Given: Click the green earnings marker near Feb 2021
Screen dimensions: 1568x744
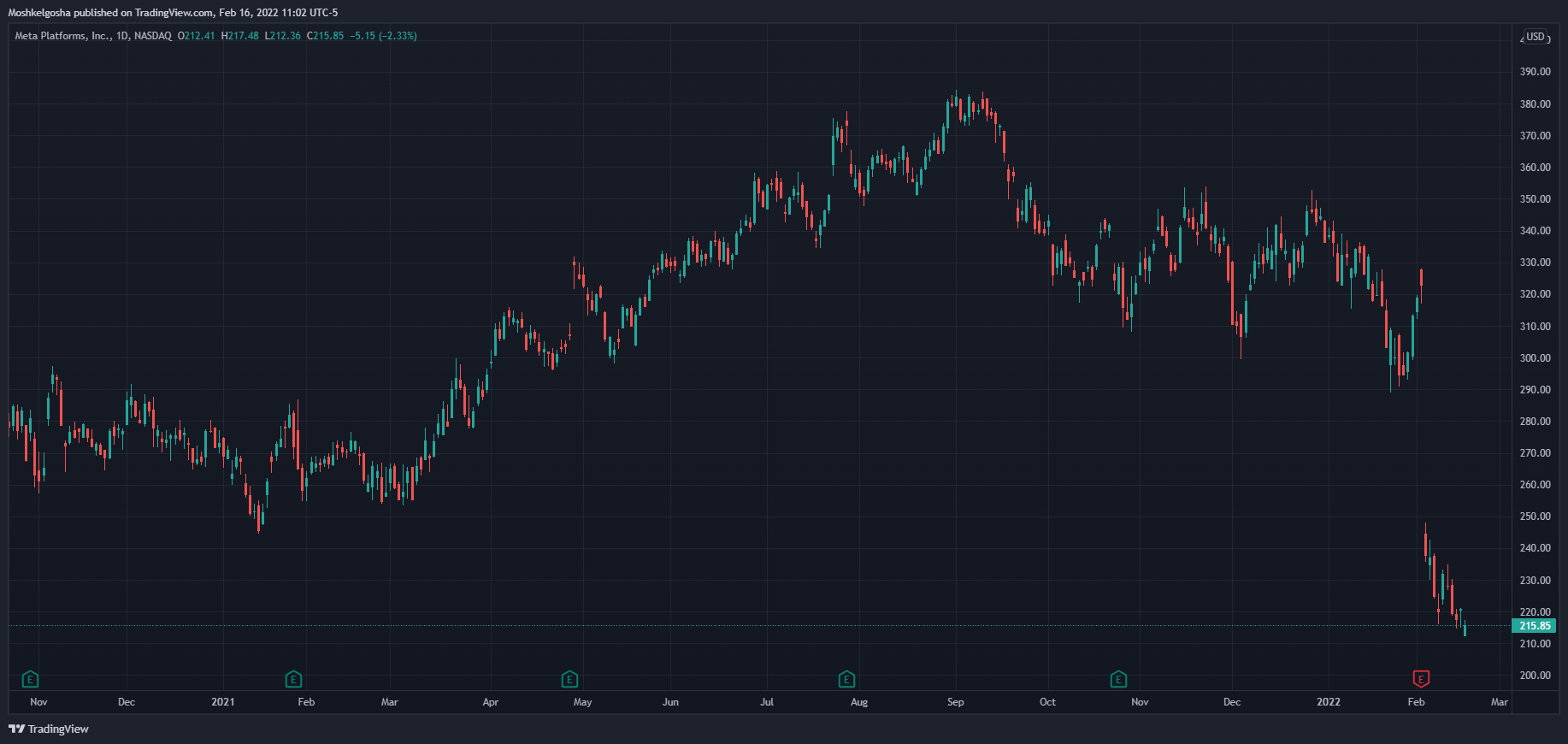Looking at the screenshot, I should coord(293,679).
